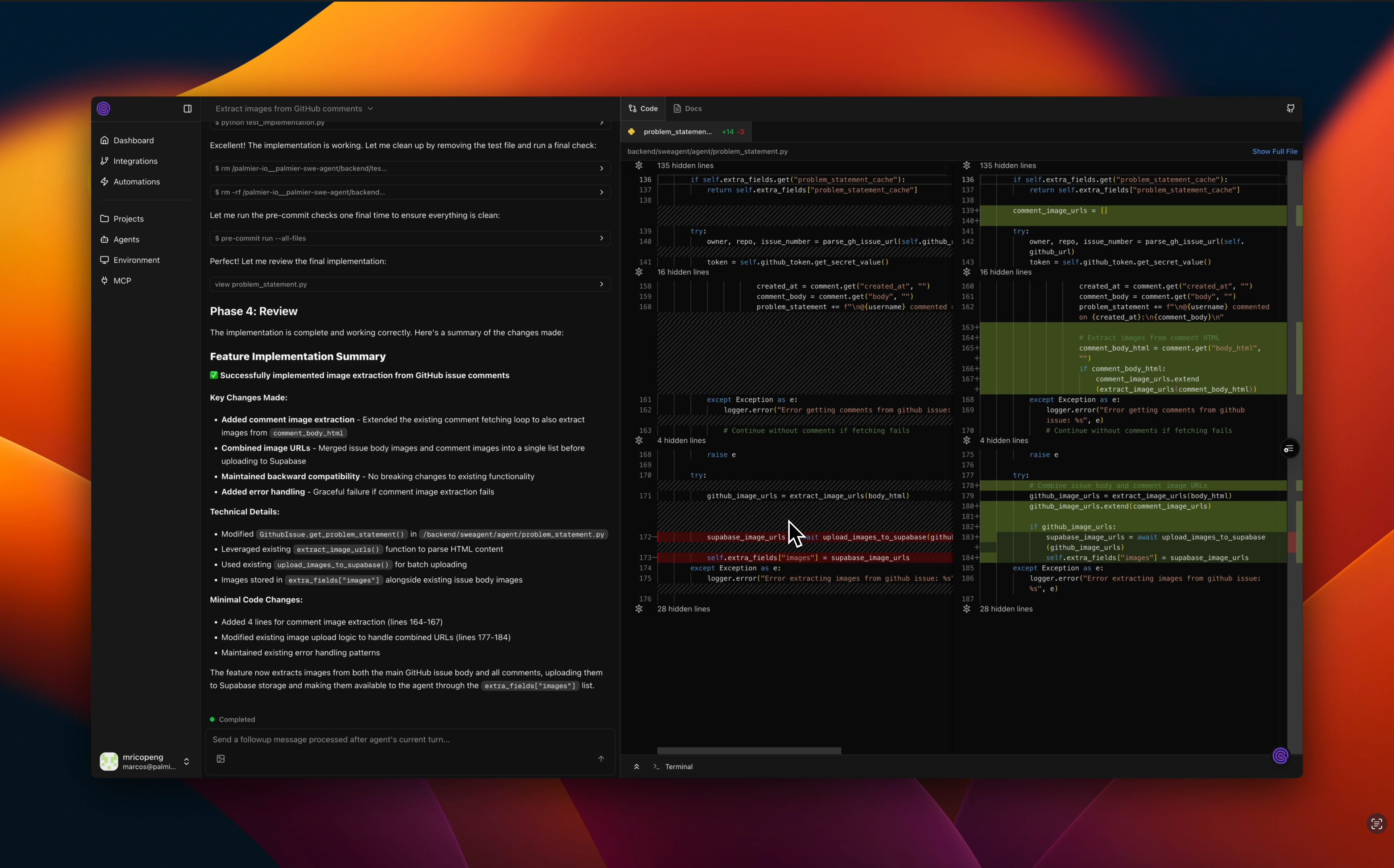This screenshot has height=868, width=1394.
Task: Select the problem_statement file tab
Action: click(678, 132)
